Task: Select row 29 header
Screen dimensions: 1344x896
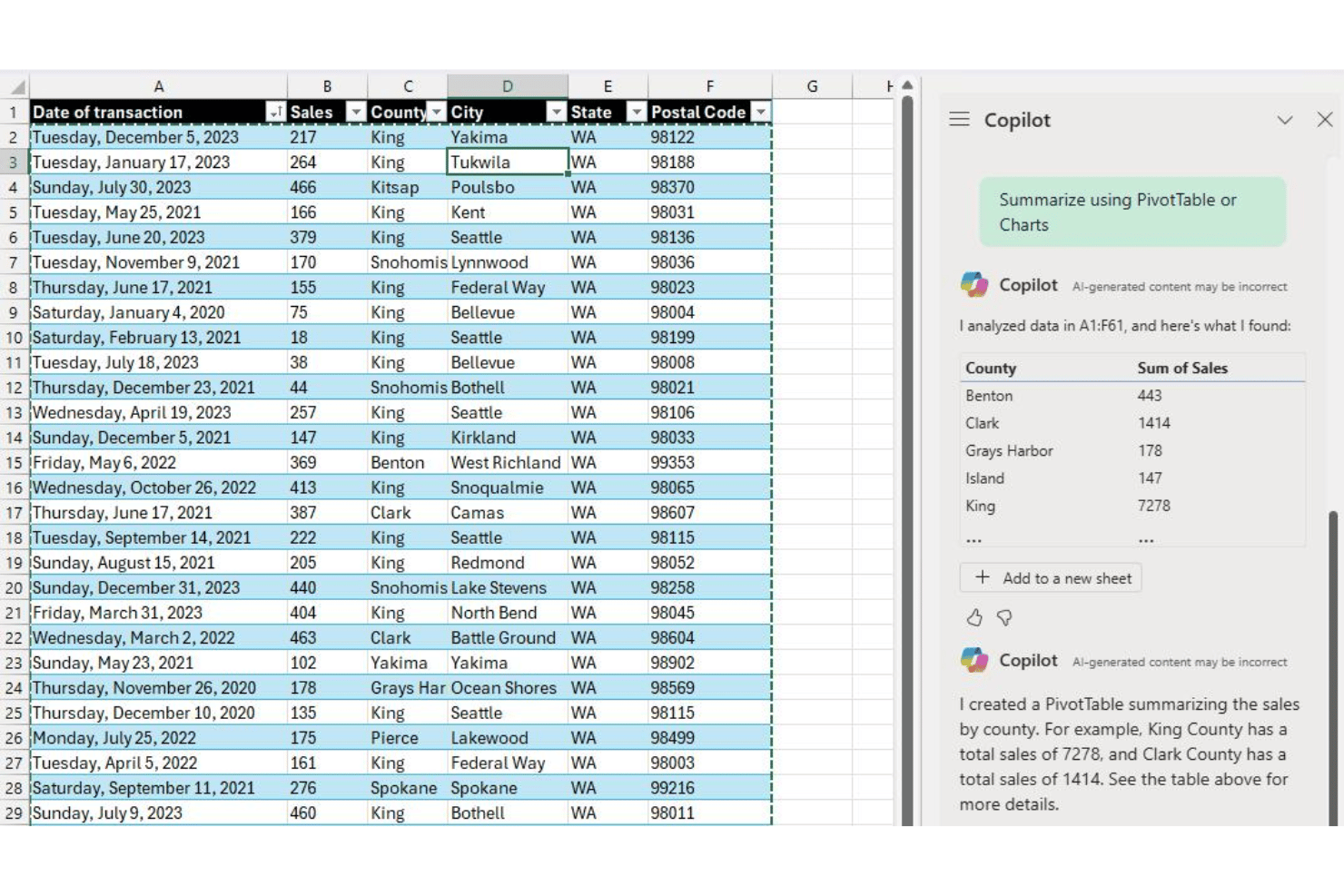Action: (14, 813)
